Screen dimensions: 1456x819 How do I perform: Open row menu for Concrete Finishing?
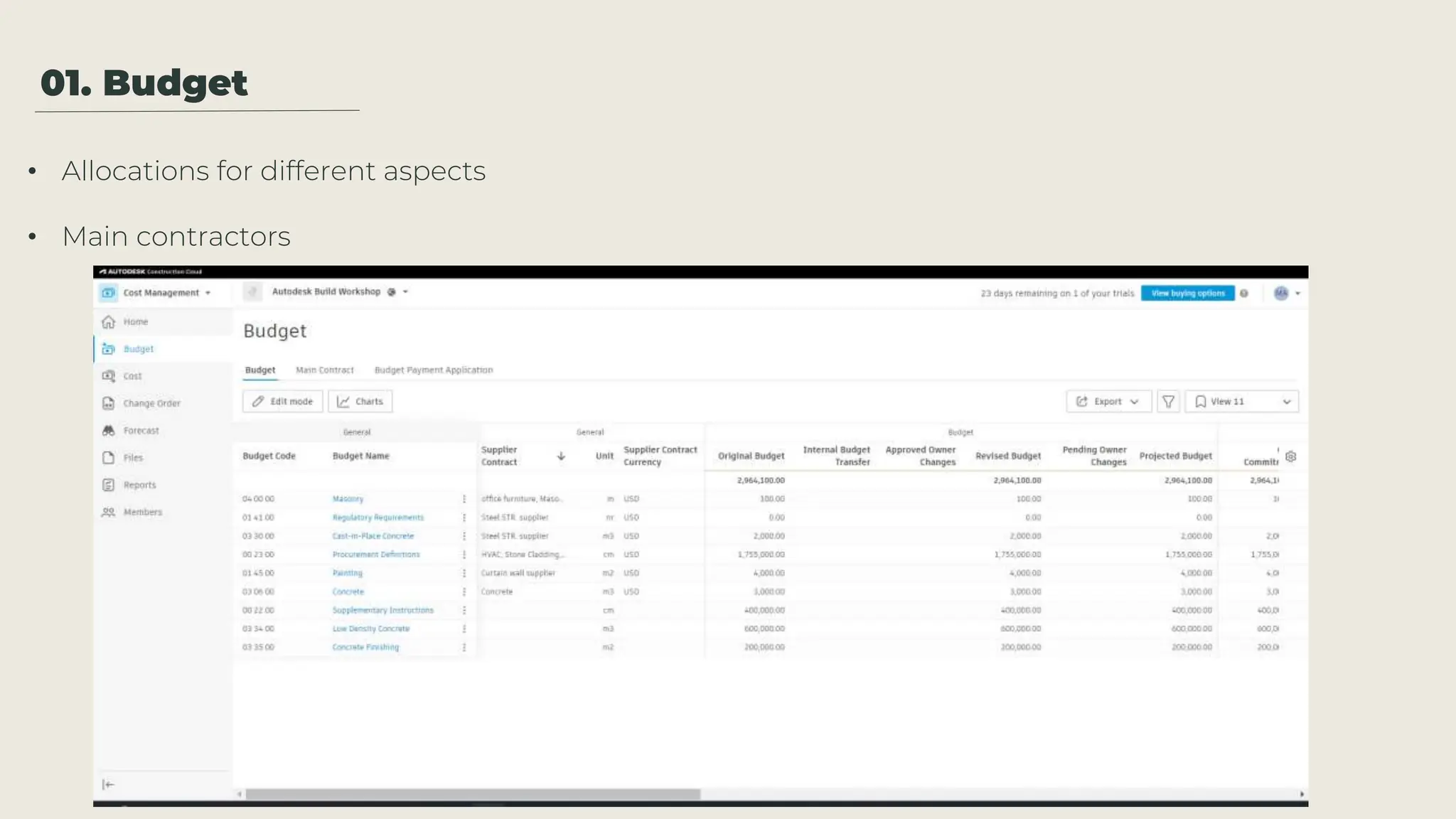[x=464, y=647]
